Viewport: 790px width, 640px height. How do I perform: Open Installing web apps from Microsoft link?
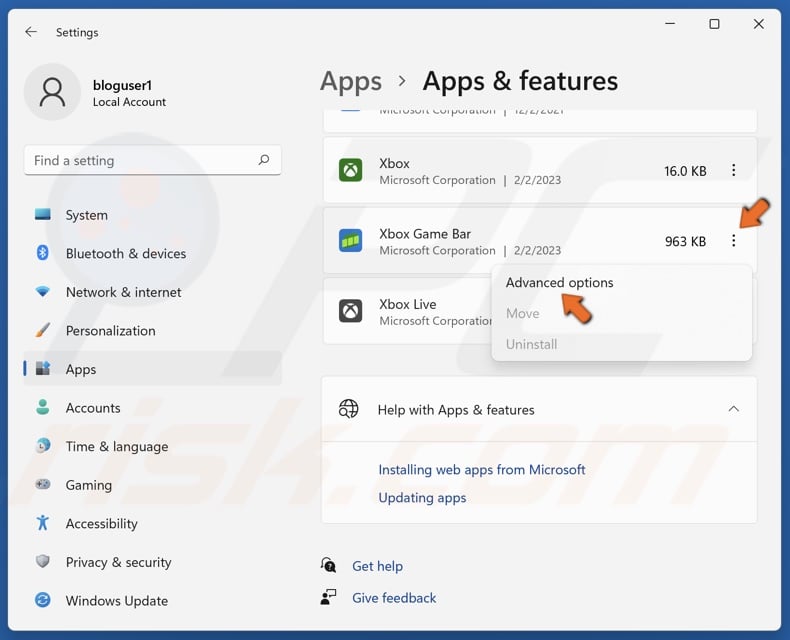[481, 470]
